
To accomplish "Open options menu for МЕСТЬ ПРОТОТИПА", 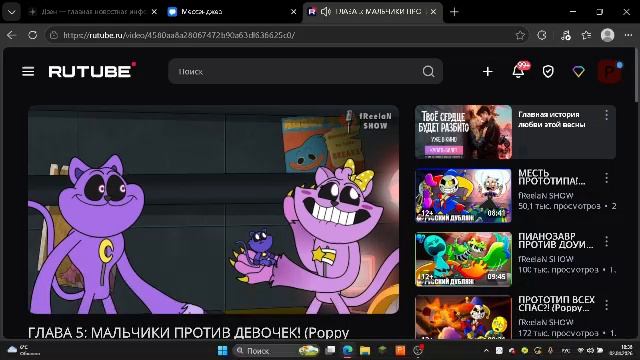I will coord(607,178).
